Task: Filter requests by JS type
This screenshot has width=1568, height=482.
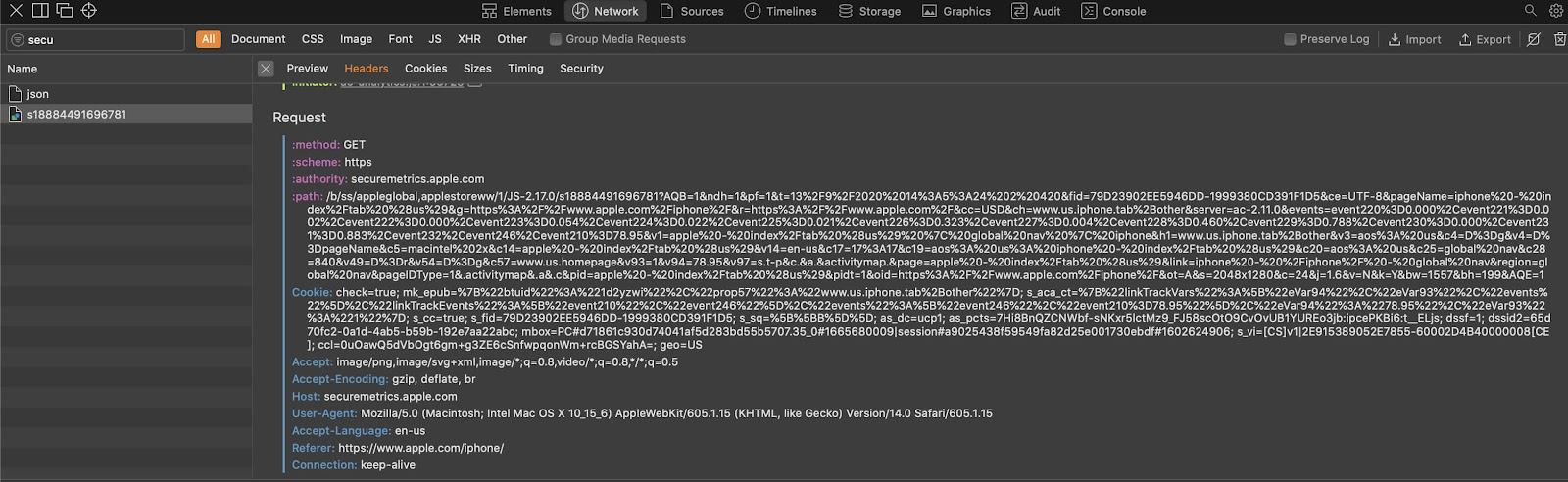Action: click(435, 39)
